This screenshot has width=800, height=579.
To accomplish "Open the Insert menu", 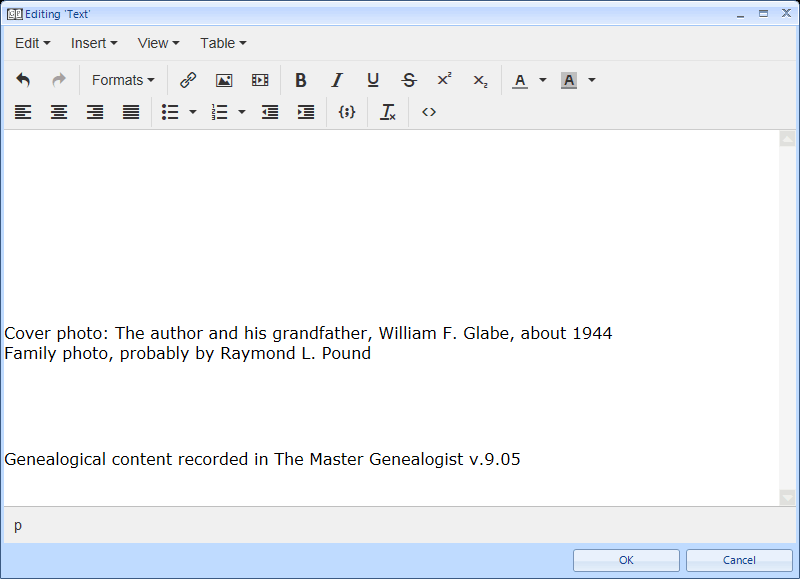I will 94,43.
